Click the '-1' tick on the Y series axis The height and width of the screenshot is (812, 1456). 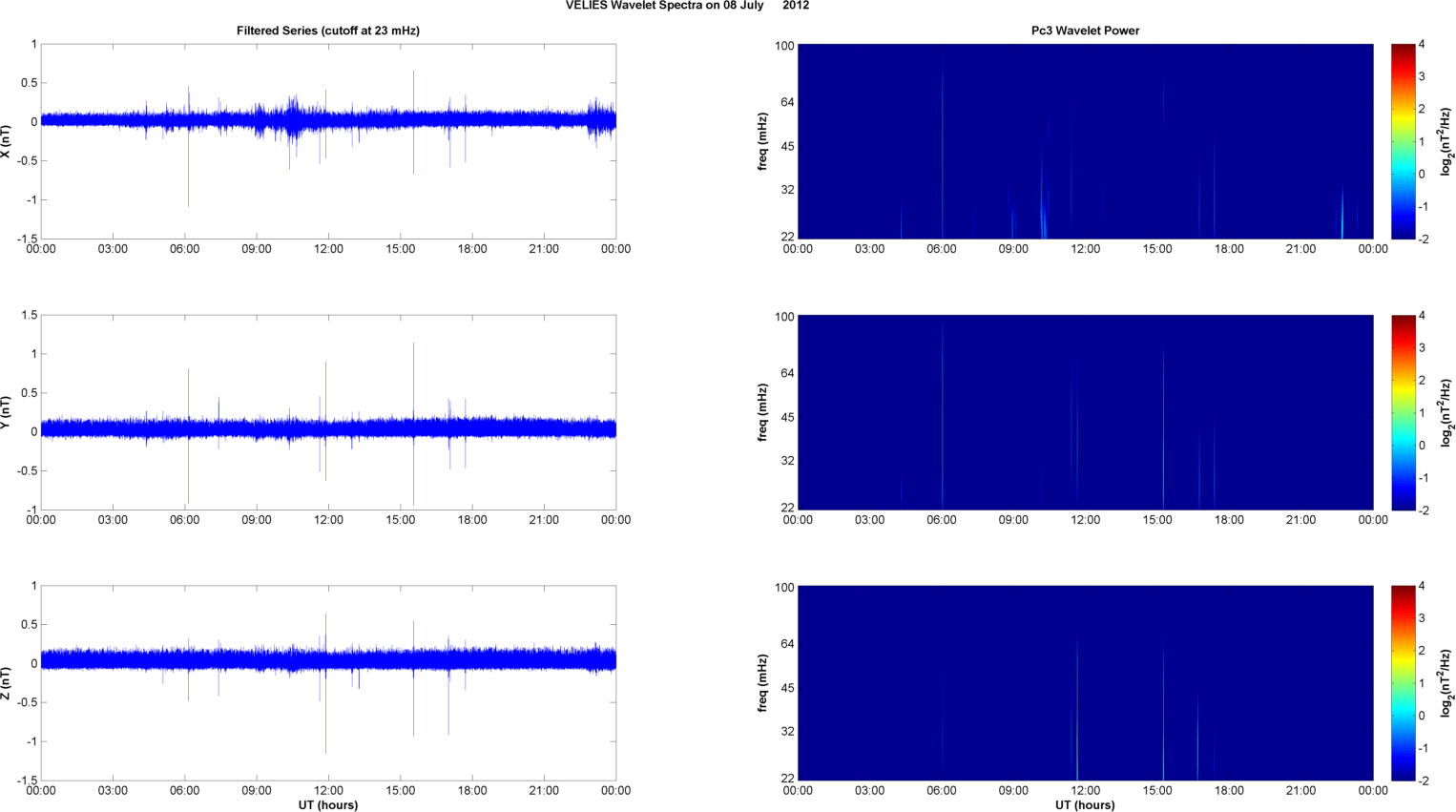tap(31, 510)
